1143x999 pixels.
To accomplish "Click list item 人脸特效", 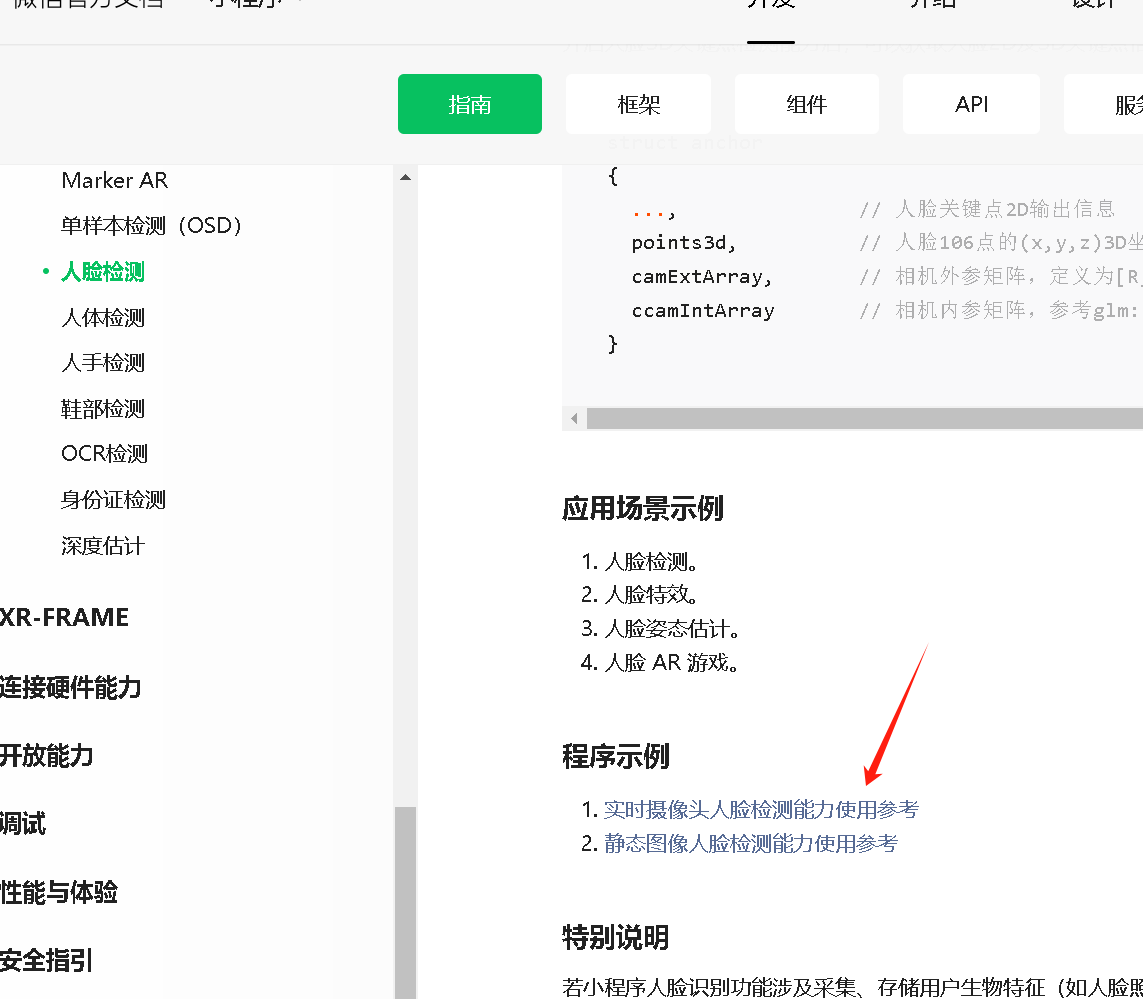I will click(651, 594).
